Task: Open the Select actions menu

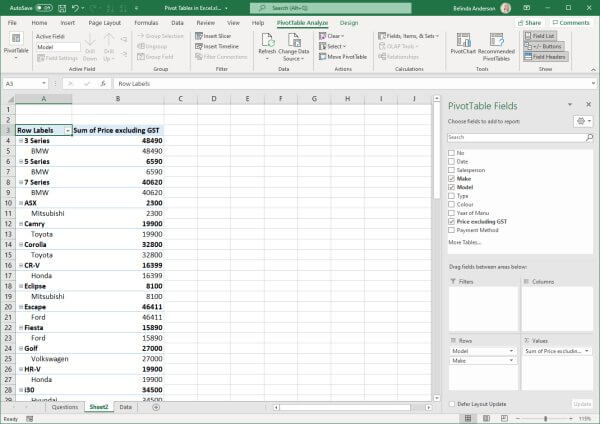Action: 332,46
